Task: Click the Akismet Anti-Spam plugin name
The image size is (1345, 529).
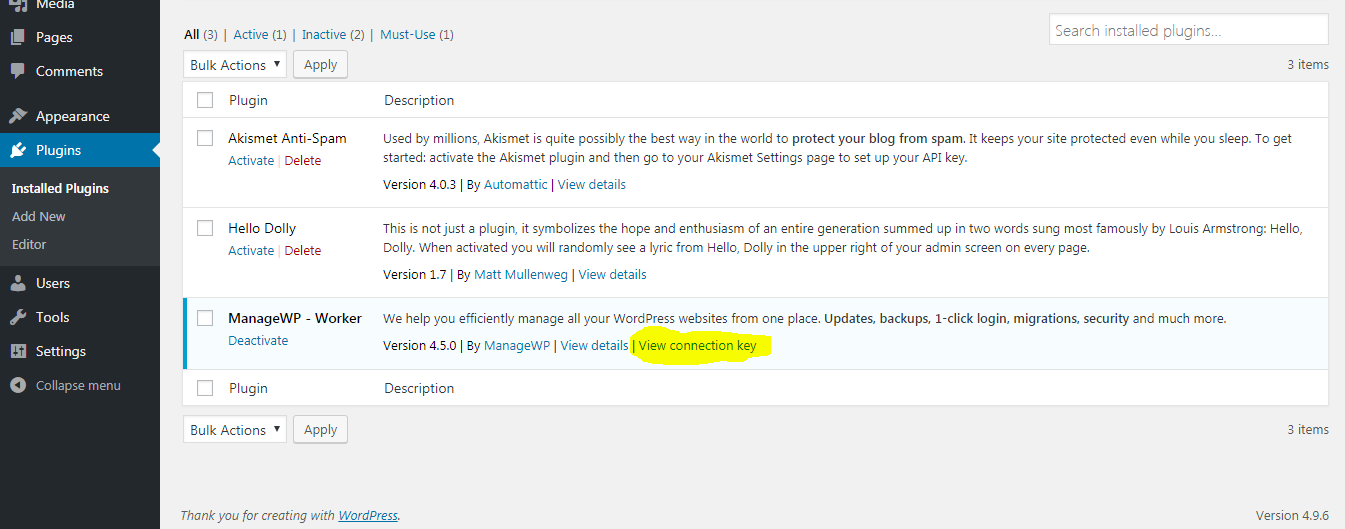Action: [287, 138]
